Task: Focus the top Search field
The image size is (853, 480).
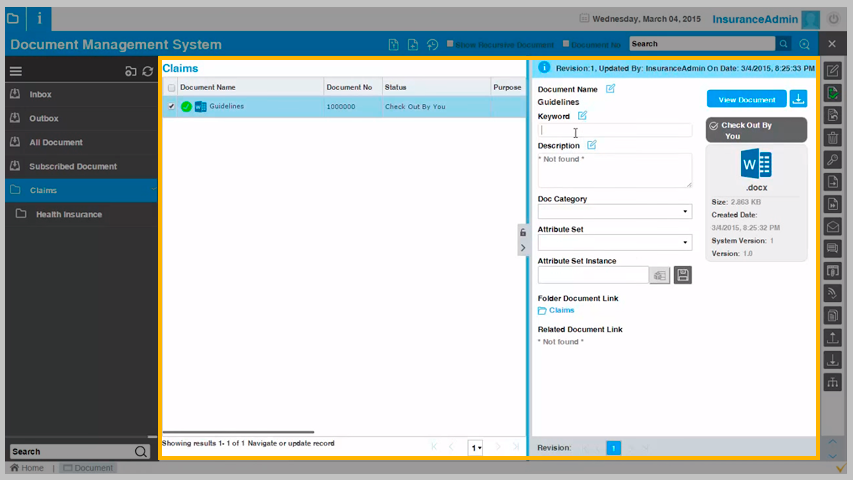Action: click(x=702, y=44)
